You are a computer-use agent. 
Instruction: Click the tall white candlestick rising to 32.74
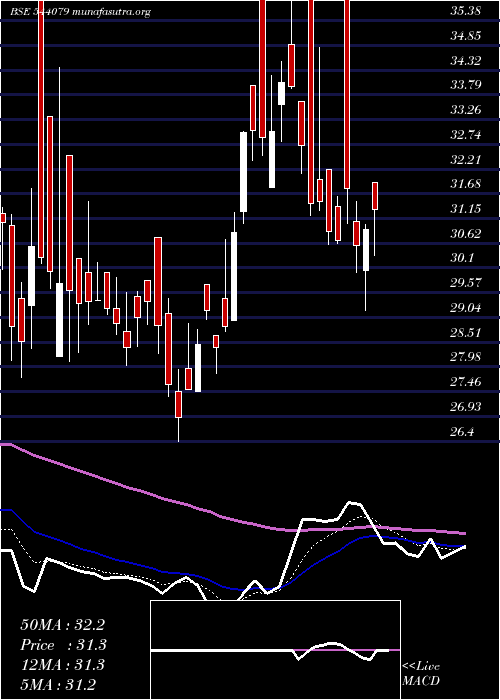point(243,172)
